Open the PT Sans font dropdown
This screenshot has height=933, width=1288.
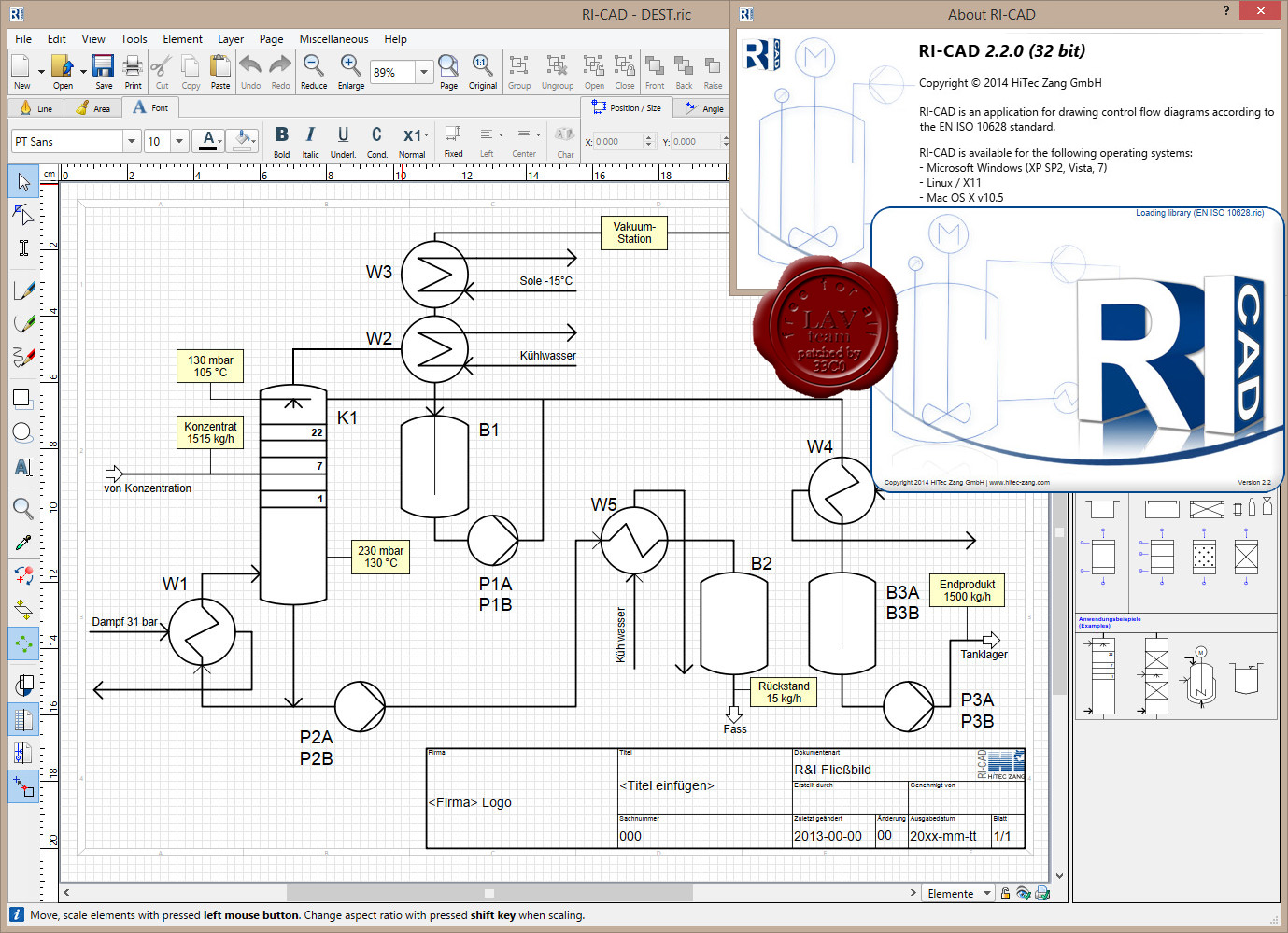pos(131,141)
